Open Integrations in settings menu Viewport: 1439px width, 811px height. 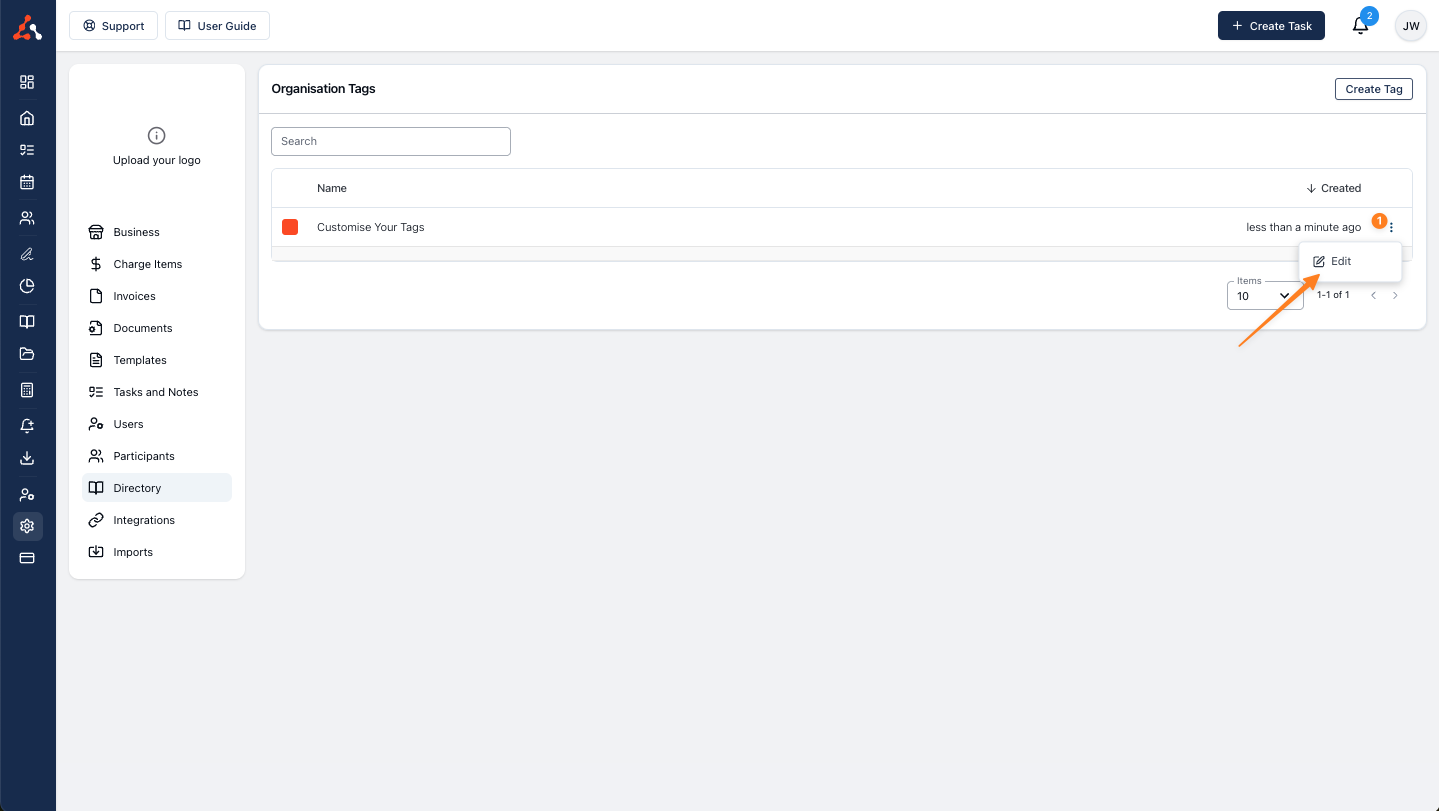pyautogui.click(x=144, y=520)
